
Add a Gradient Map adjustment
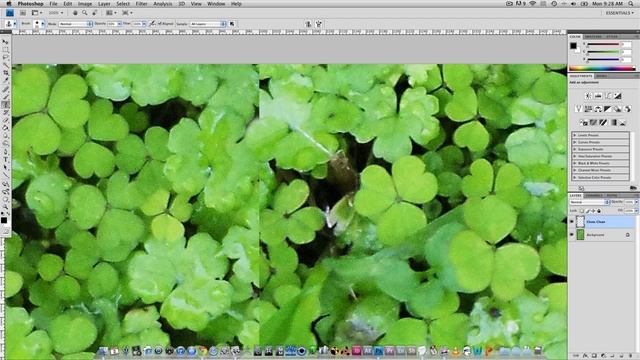(x=613, y=122)
